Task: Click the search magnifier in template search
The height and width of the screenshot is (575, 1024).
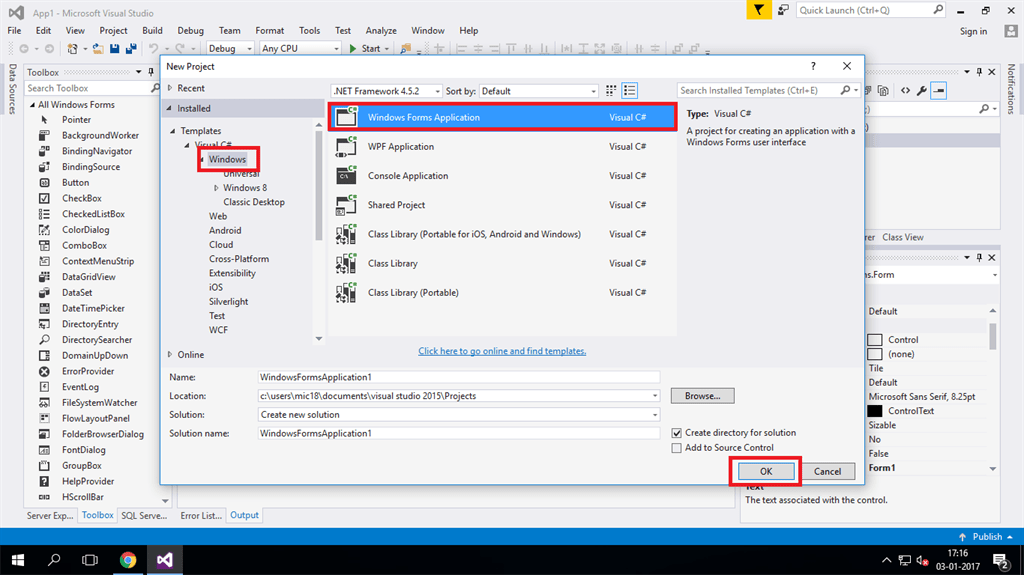Action: [x=845, y=90]
